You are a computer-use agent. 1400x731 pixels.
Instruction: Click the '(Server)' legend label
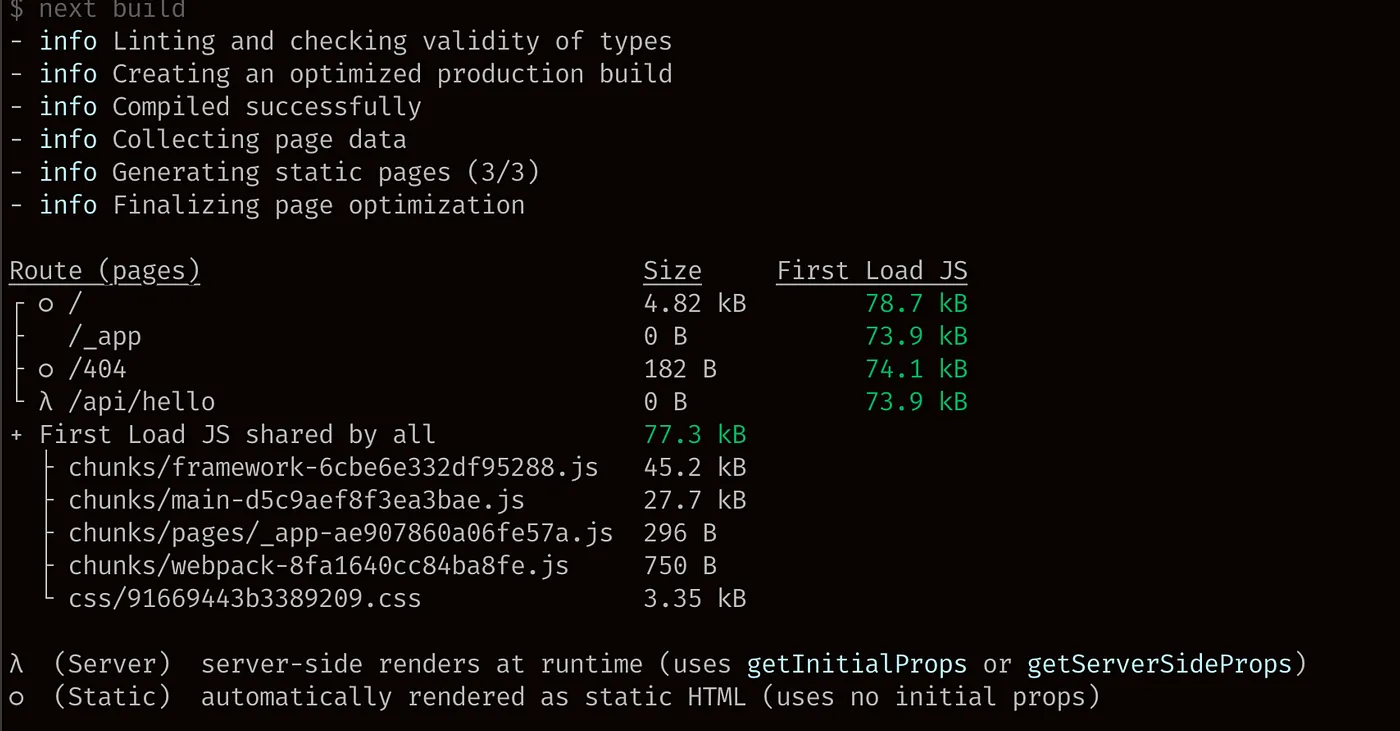click(x=112, y=664)
